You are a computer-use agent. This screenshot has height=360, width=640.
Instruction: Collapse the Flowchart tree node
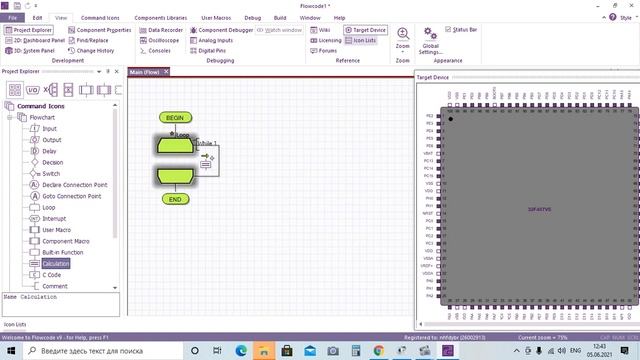tap(9, 118)
